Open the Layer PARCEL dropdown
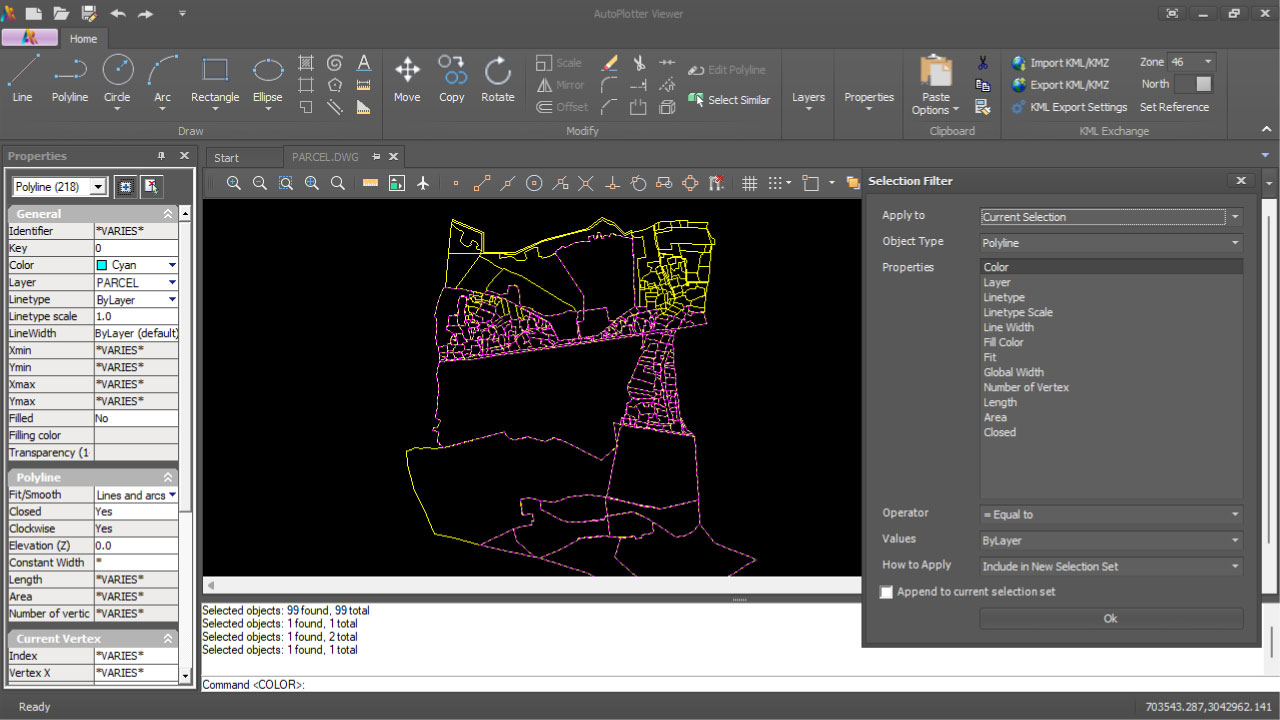Image resolution: width=1280 pixels, height=720 pixels. tap(172, 282)
